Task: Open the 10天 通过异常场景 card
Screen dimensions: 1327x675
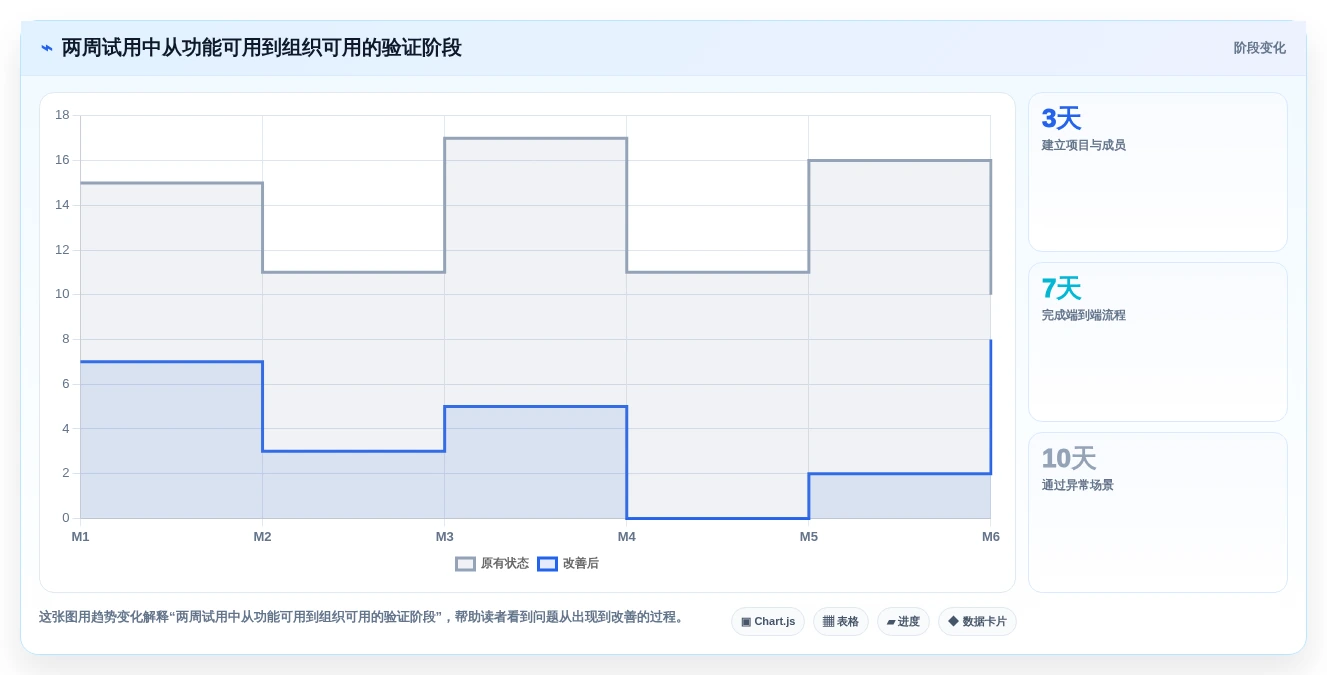Action: [1158, 513]
